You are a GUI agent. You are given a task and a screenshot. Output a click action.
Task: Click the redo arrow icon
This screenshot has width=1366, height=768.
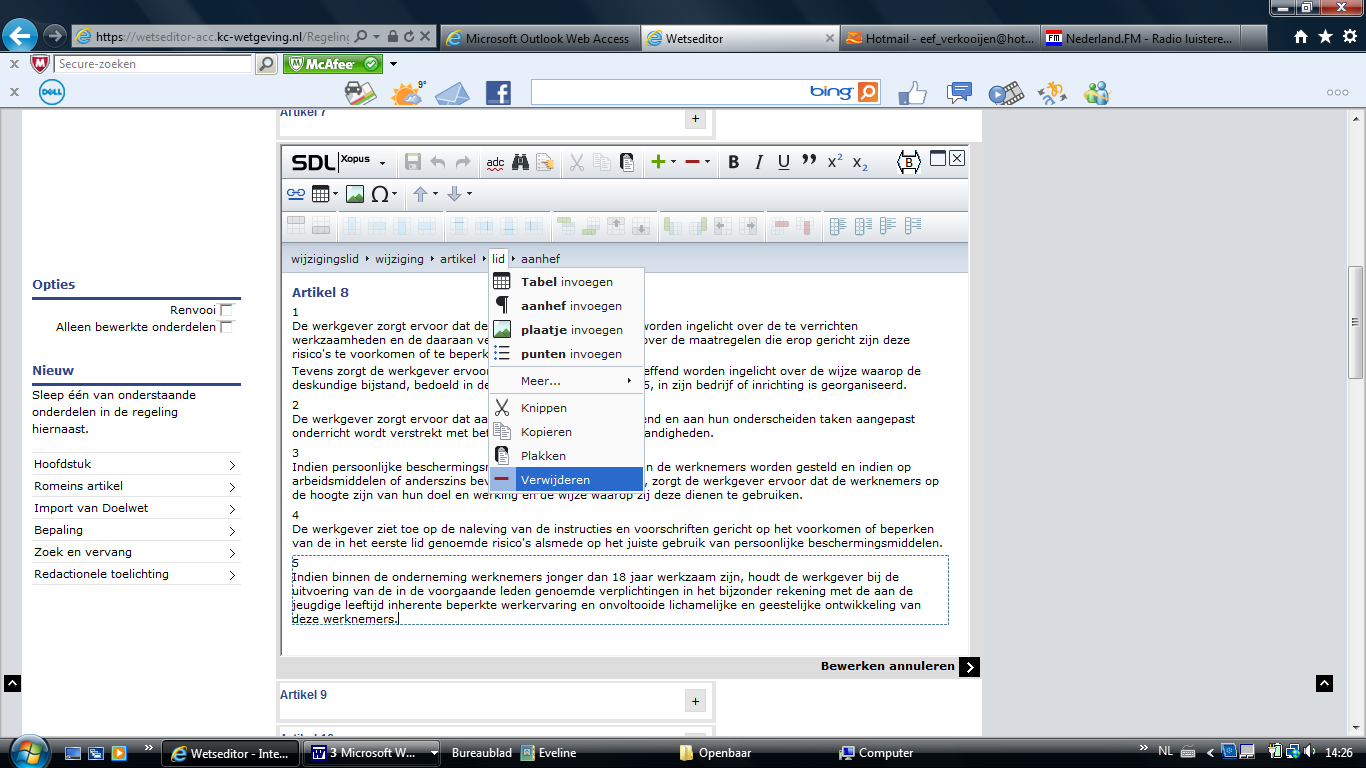click(x=462, y=162)
